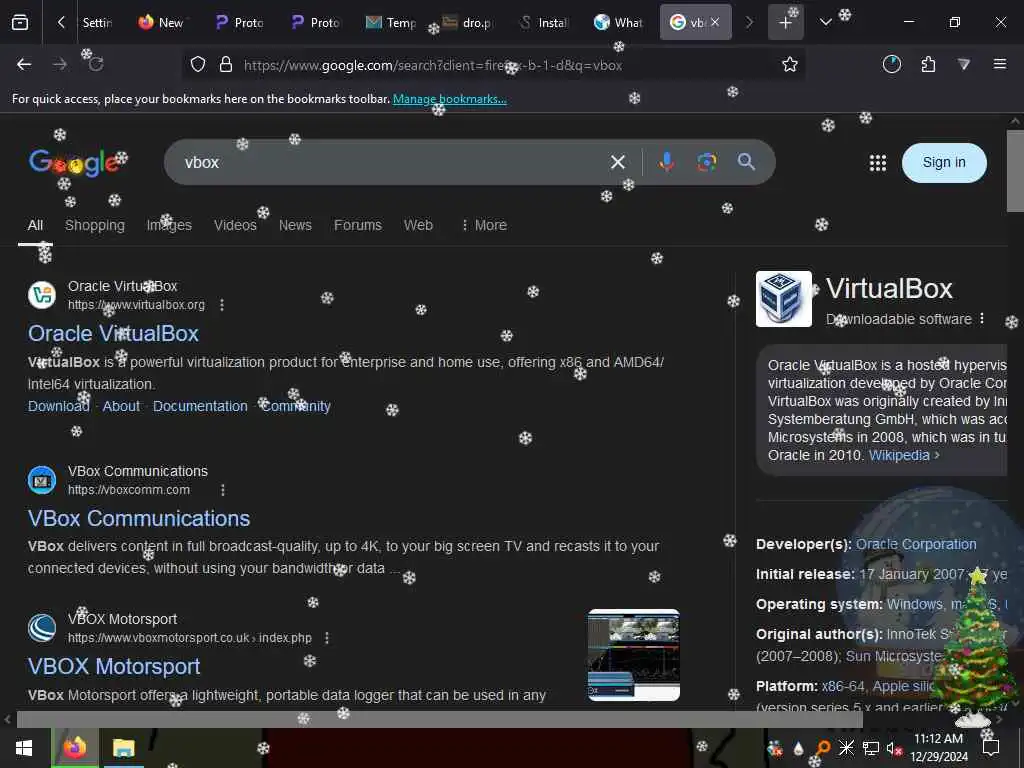This screenshot has width=1024, height=768.
Task: Switch to the News results tab
Action: click(295, 225)
